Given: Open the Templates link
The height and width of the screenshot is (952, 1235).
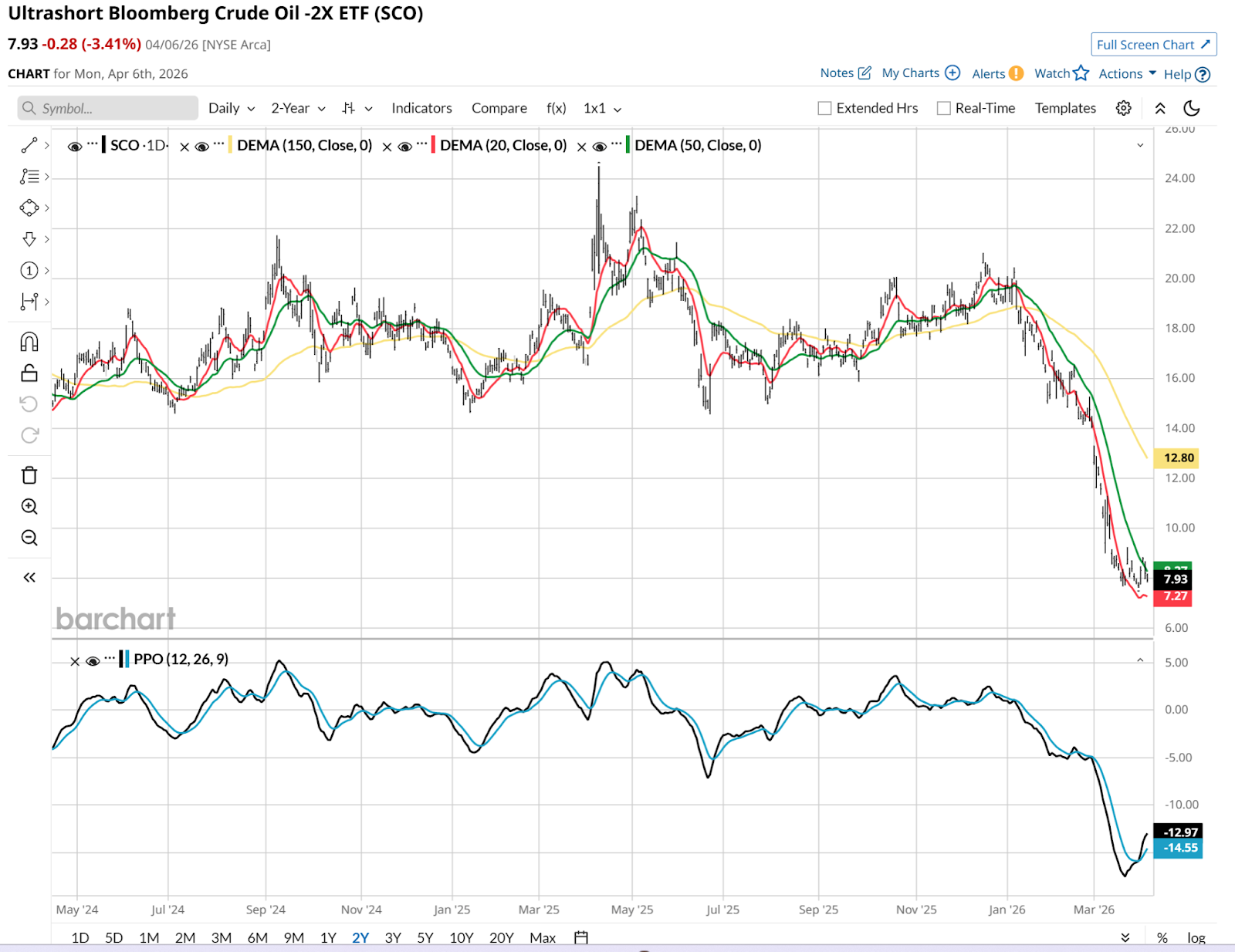Looking at the screenshot, I should (1065, 108).
